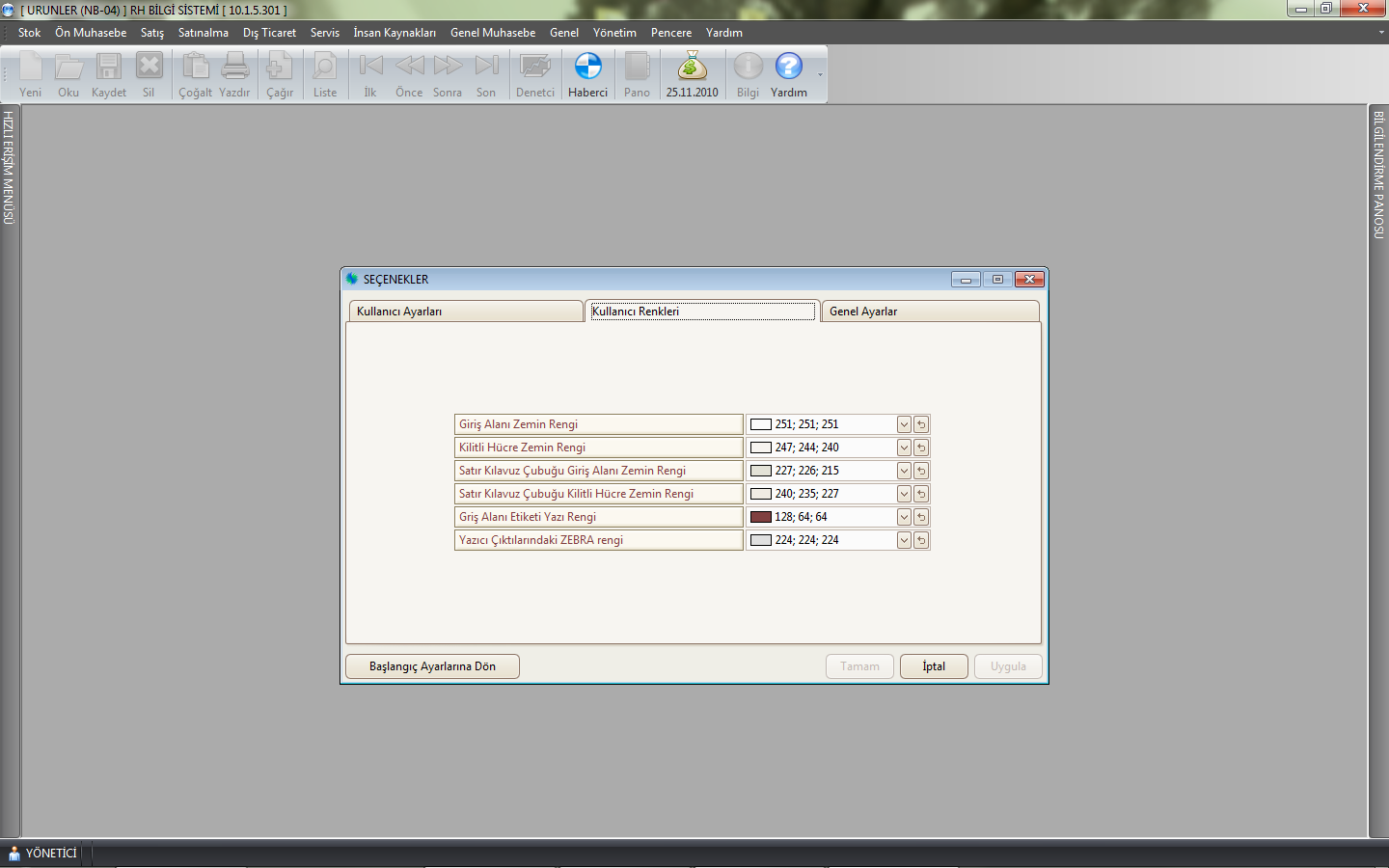Reset Giriş Alanı Zemin Rengi color

921,424
